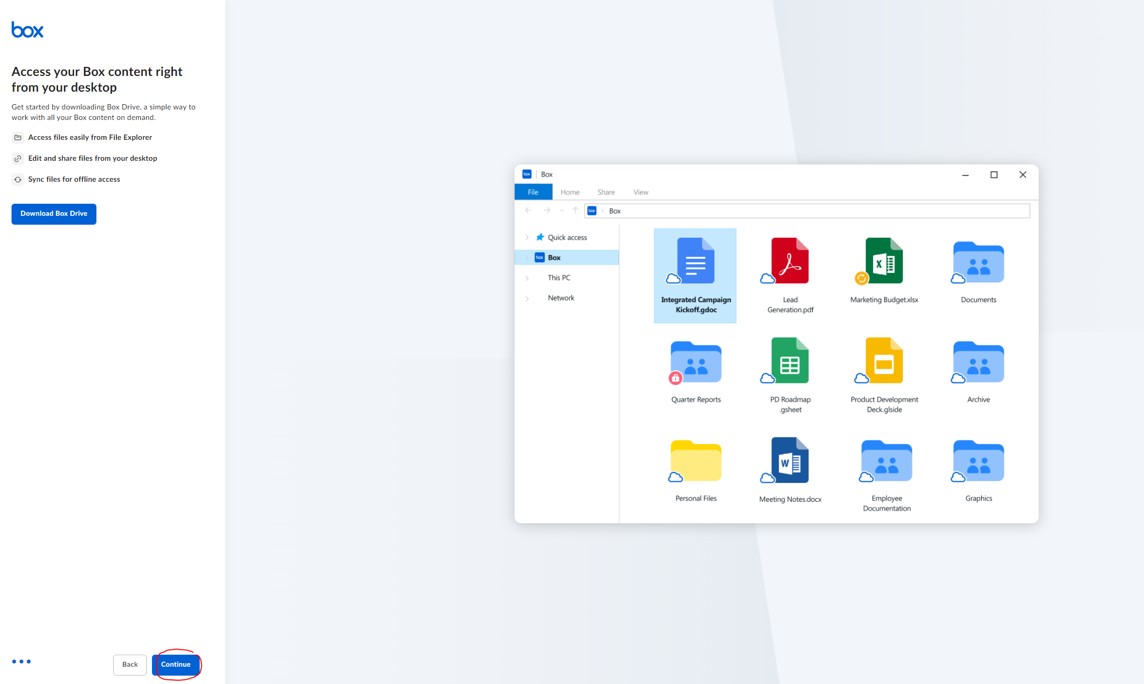Select Quick access in the navigation pane

567,238
